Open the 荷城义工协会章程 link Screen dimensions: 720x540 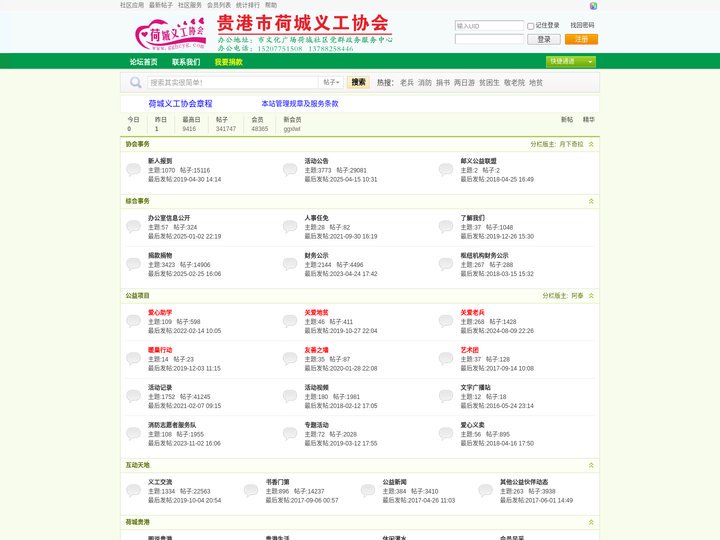coord(180,104)
